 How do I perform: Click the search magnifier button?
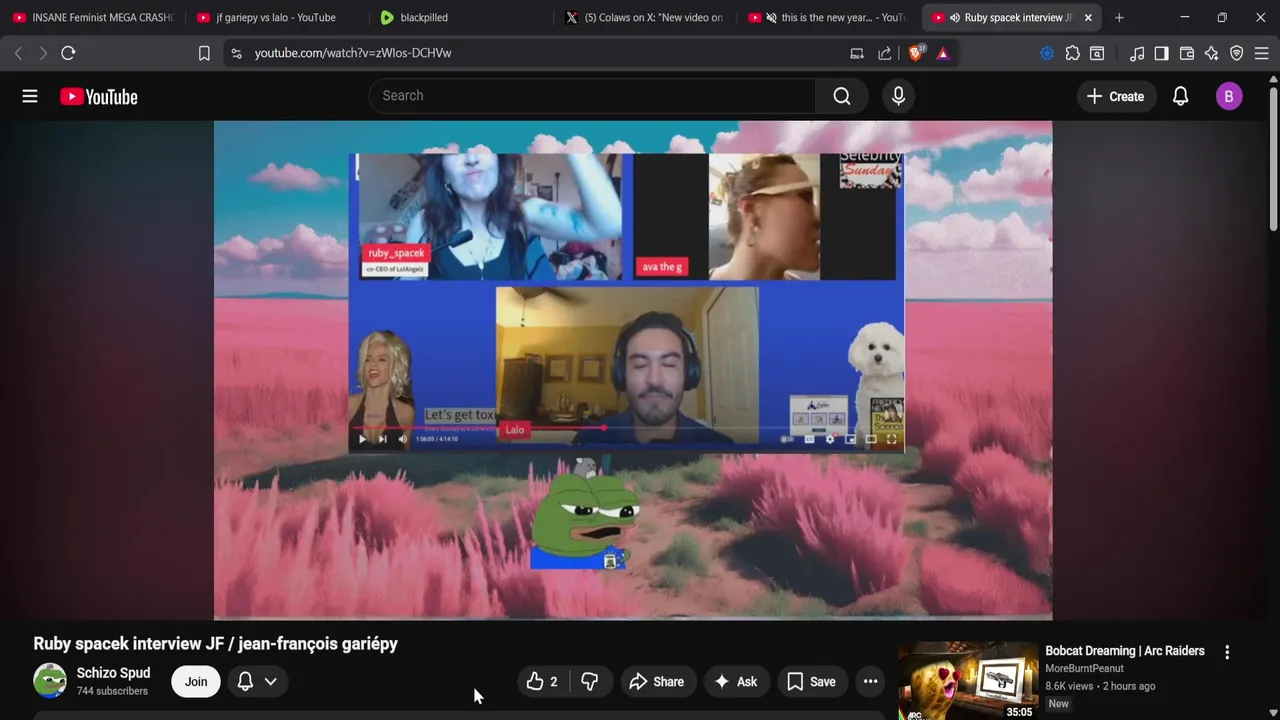pos(842,96)
